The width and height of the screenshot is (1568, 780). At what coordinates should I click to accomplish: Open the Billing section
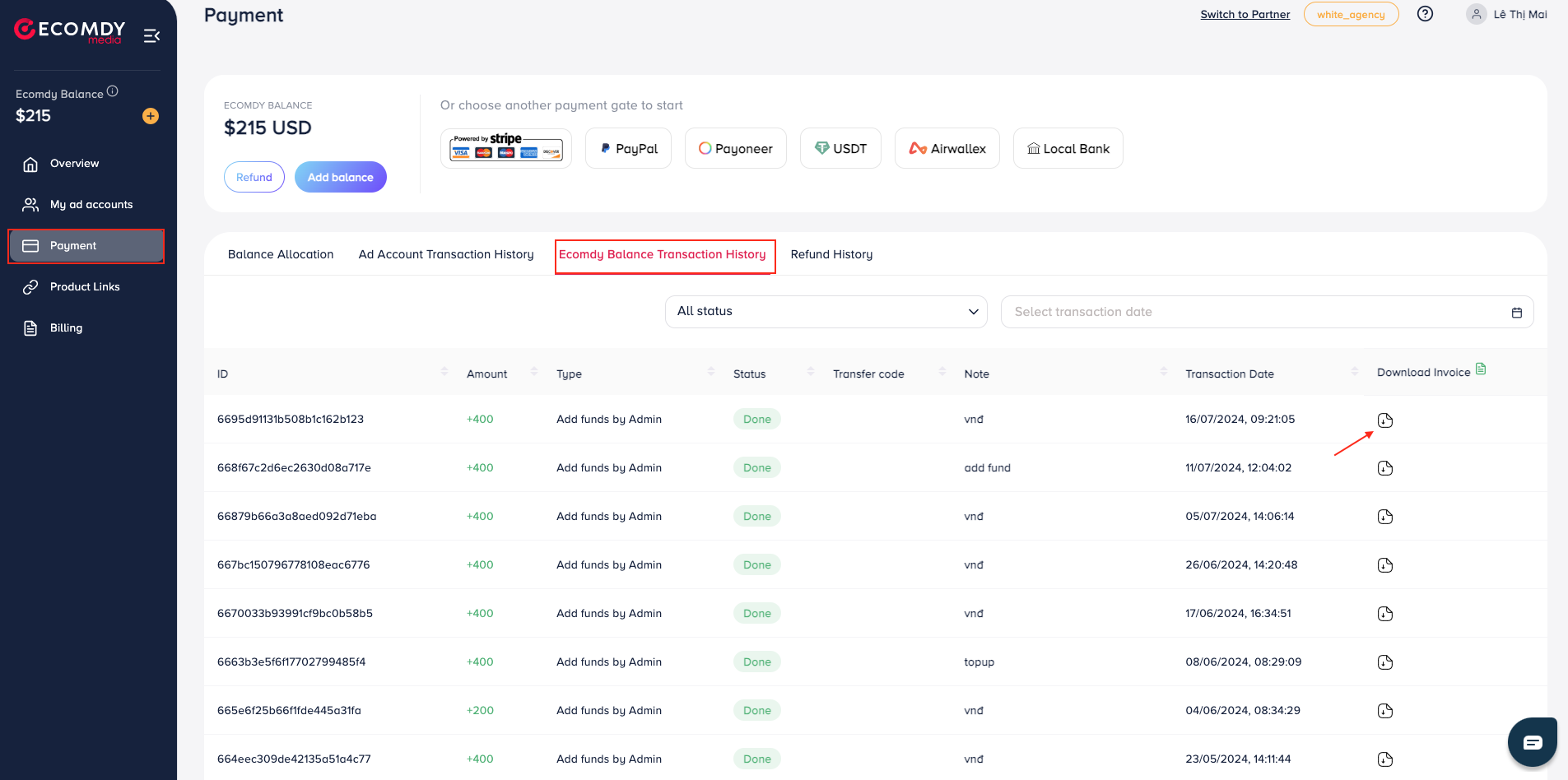(x=86, y=328)
